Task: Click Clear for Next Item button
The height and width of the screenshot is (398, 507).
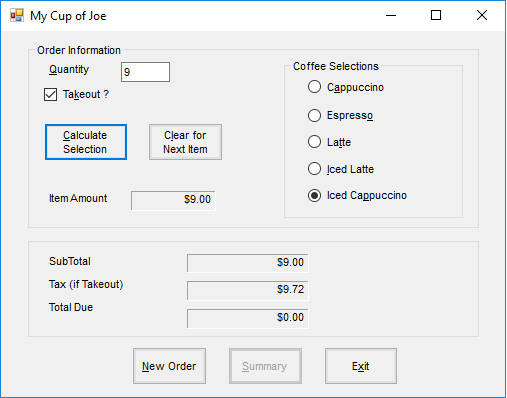Action: pos(185,142)
